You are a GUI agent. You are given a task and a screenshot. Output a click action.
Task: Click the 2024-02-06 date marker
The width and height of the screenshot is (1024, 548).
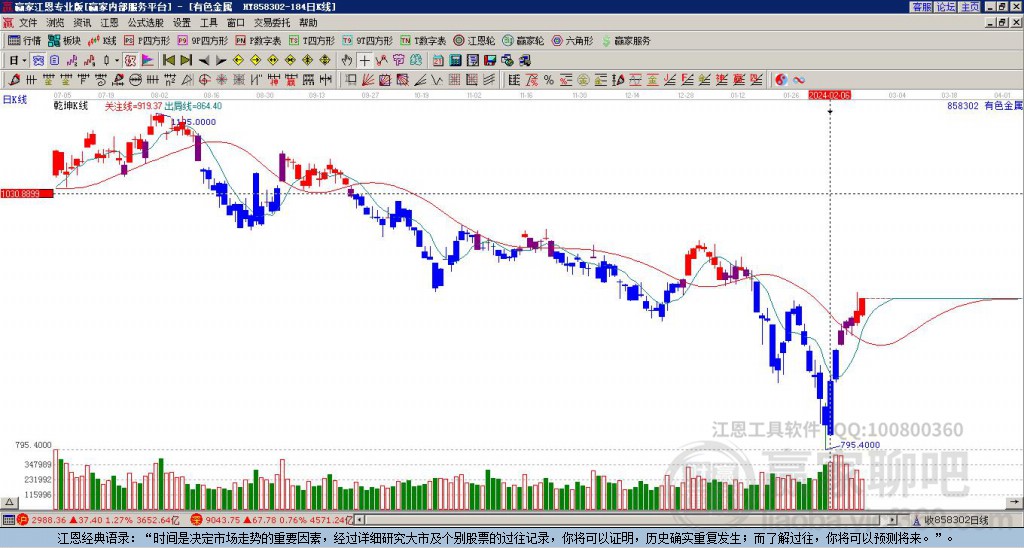(829, 95)
